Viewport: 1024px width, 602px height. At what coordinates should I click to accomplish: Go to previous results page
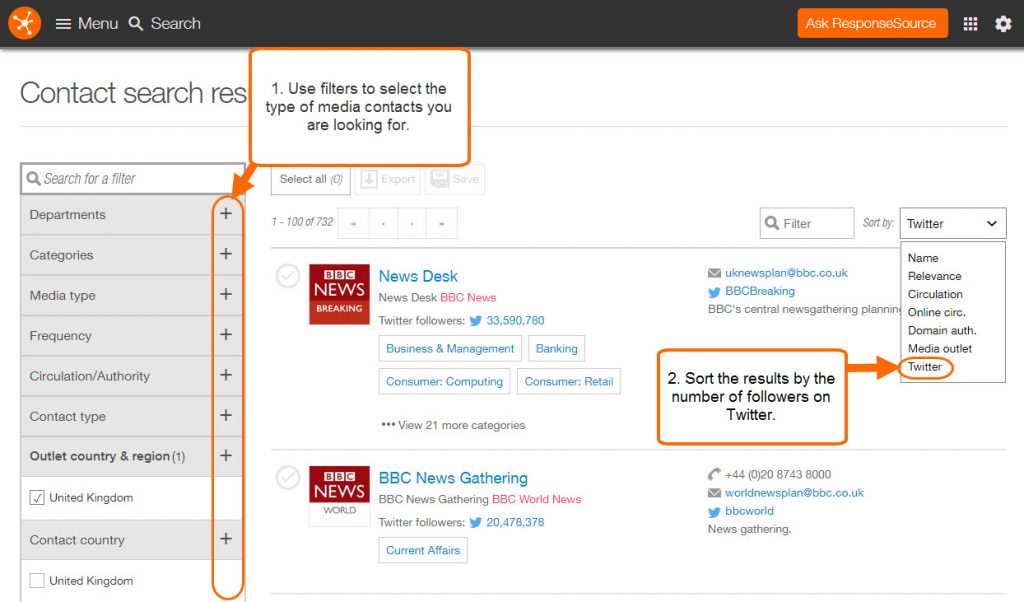(383, 223)
